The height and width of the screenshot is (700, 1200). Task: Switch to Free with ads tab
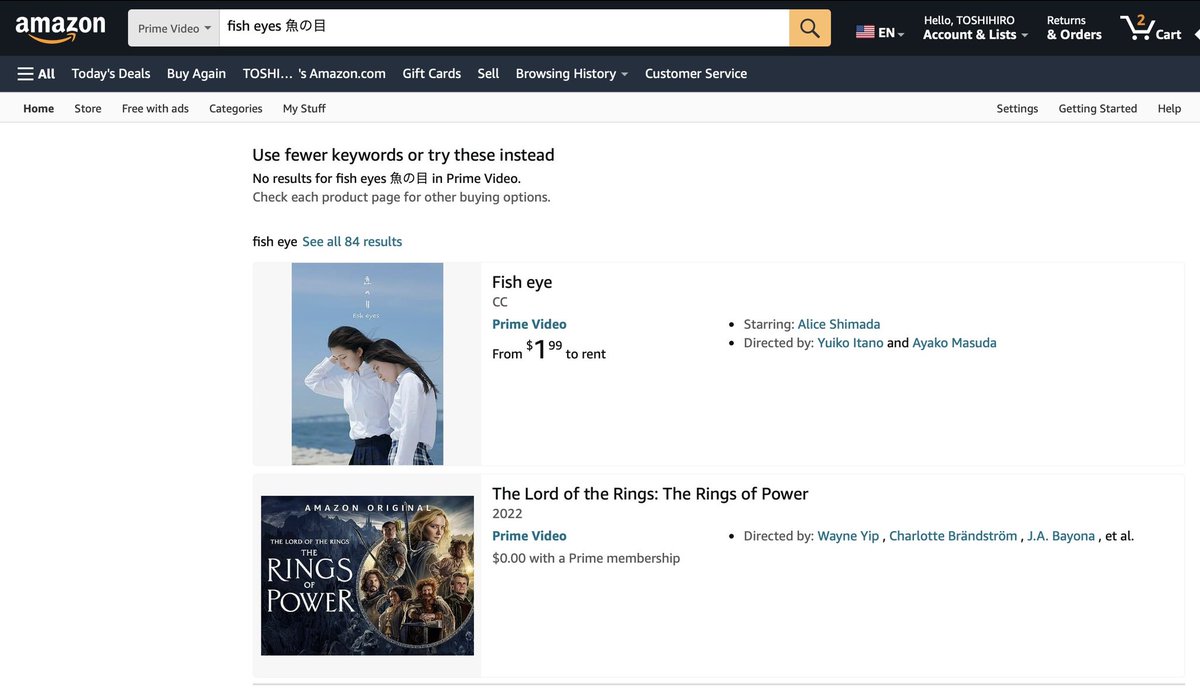point(155,109)
